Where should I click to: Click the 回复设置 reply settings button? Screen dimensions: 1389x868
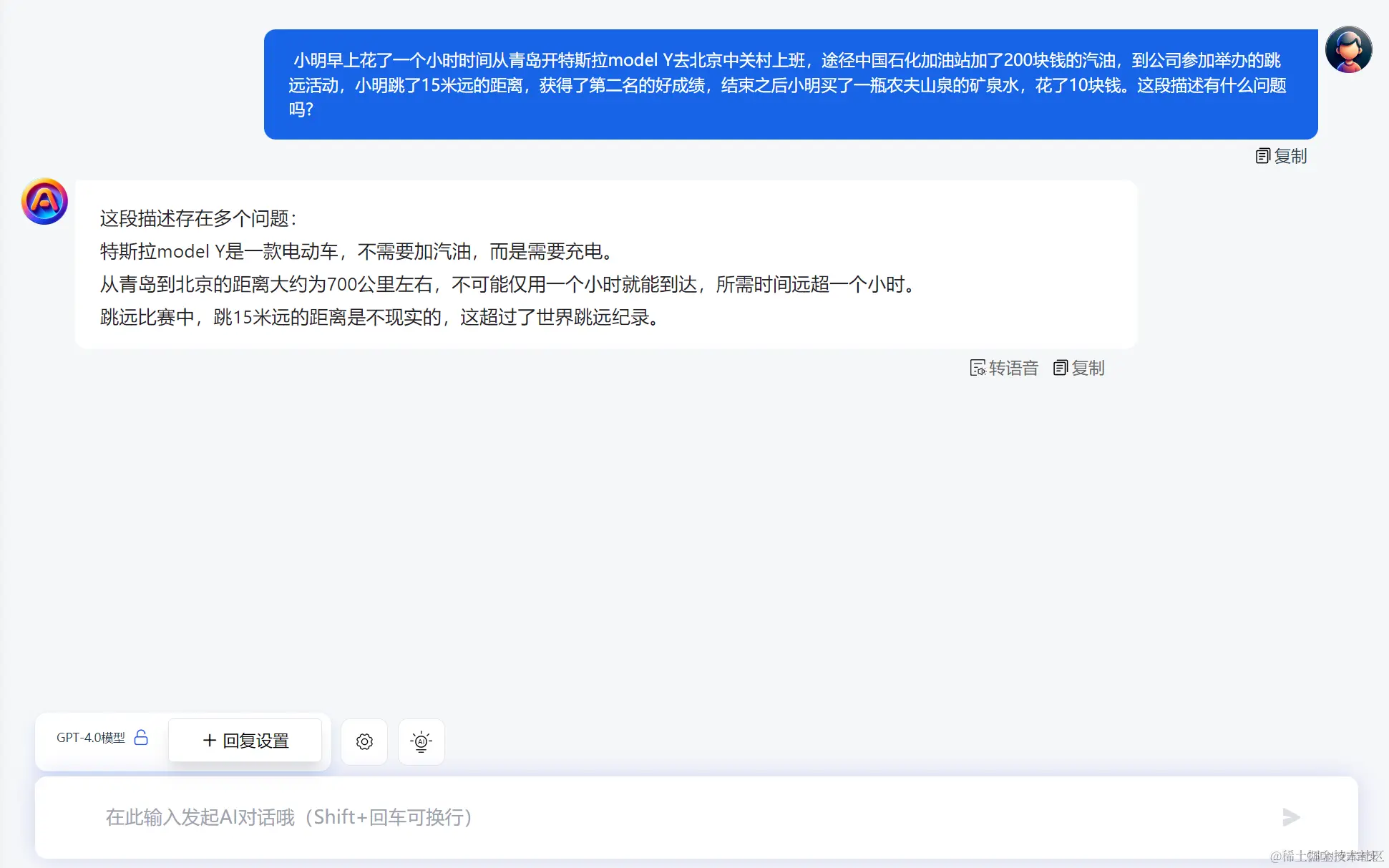245,741
